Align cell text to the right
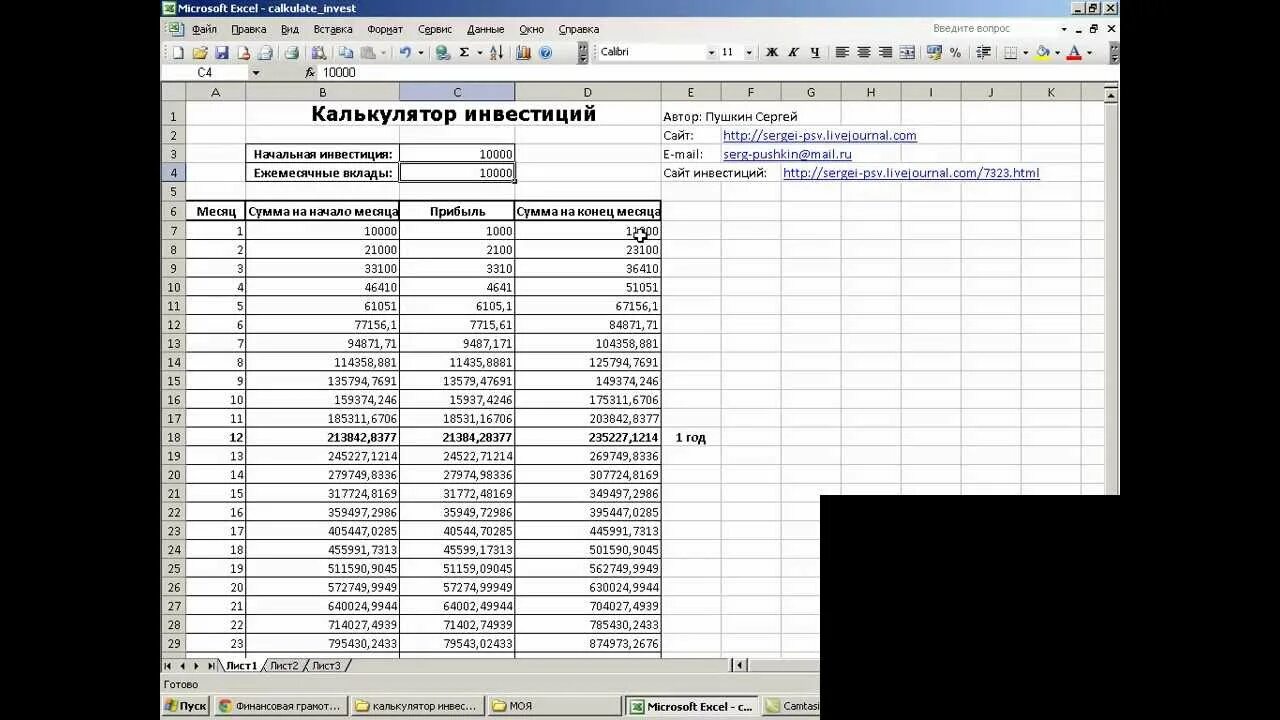The width and height of the screenshot is (1280, 720). 886,52
